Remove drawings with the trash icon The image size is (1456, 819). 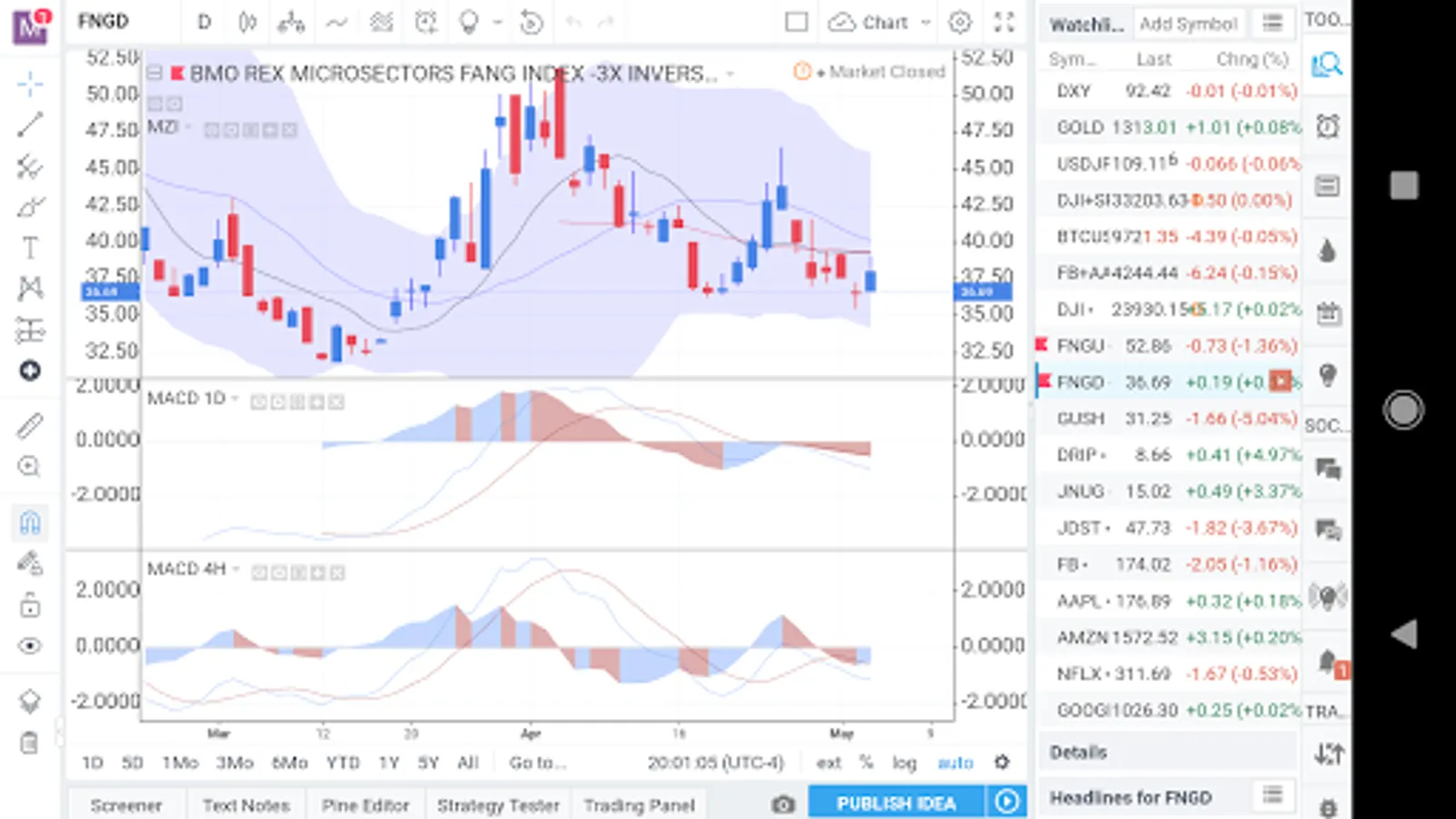(30, 743)
